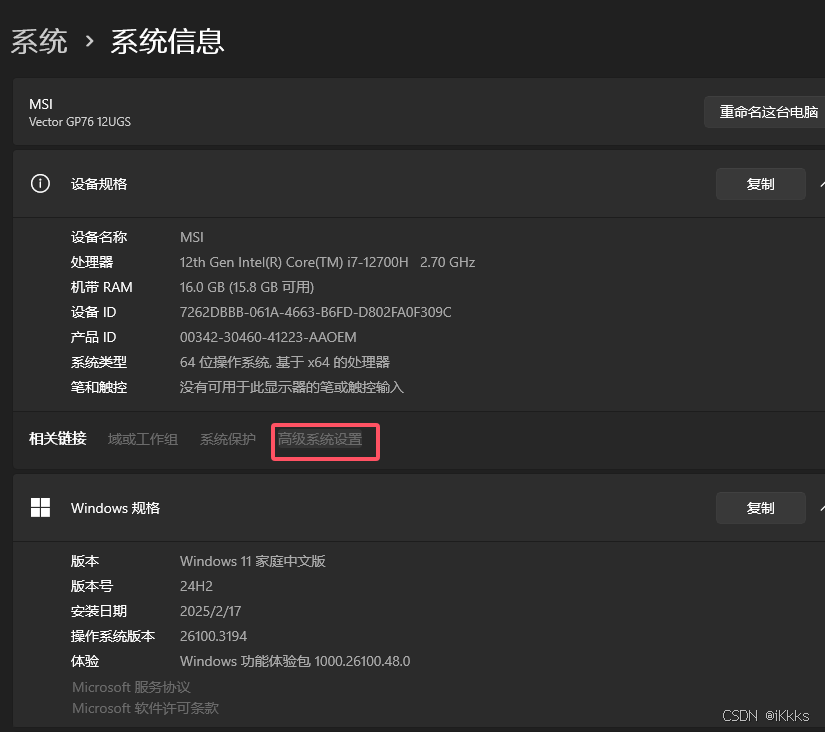Click the 设备规格 header text
This screenshot has width=825, height=732.
pos(99,184)
